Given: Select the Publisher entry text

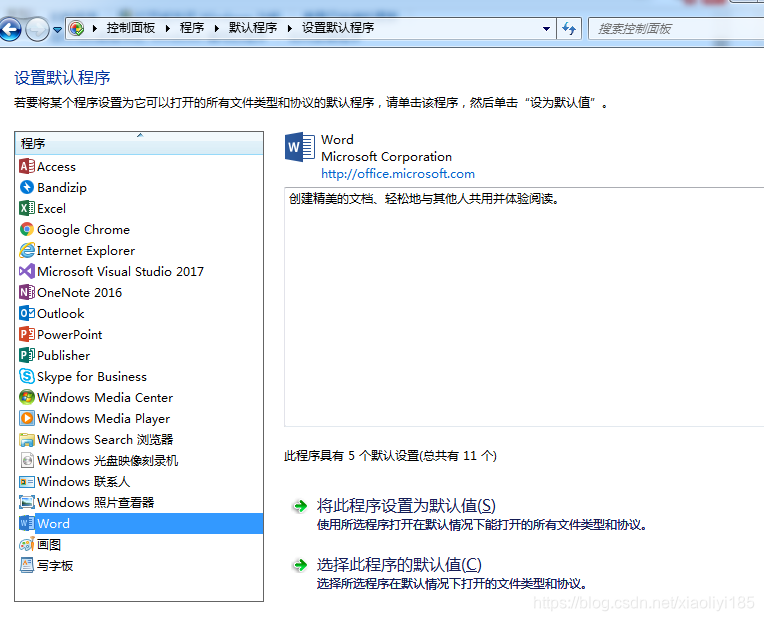Looking at the screenshot, I should click(63, 355).
